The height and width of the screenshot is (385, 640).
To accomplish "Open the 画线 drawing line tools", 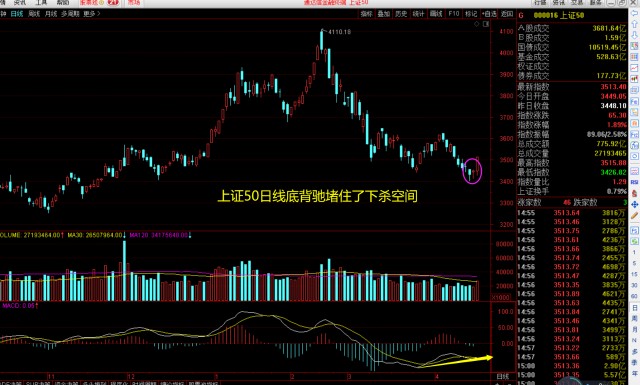I will 436,13.
